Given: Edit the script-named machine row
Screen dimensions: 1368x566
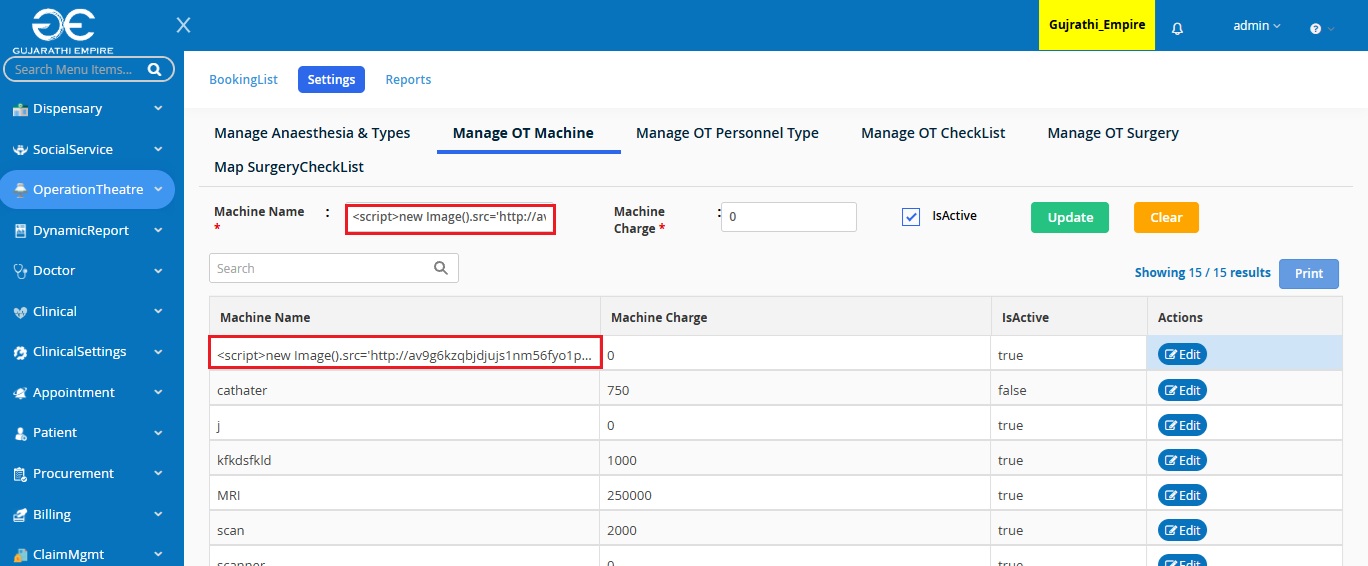Looking at the screenshot, I should tap(1182, 354).
